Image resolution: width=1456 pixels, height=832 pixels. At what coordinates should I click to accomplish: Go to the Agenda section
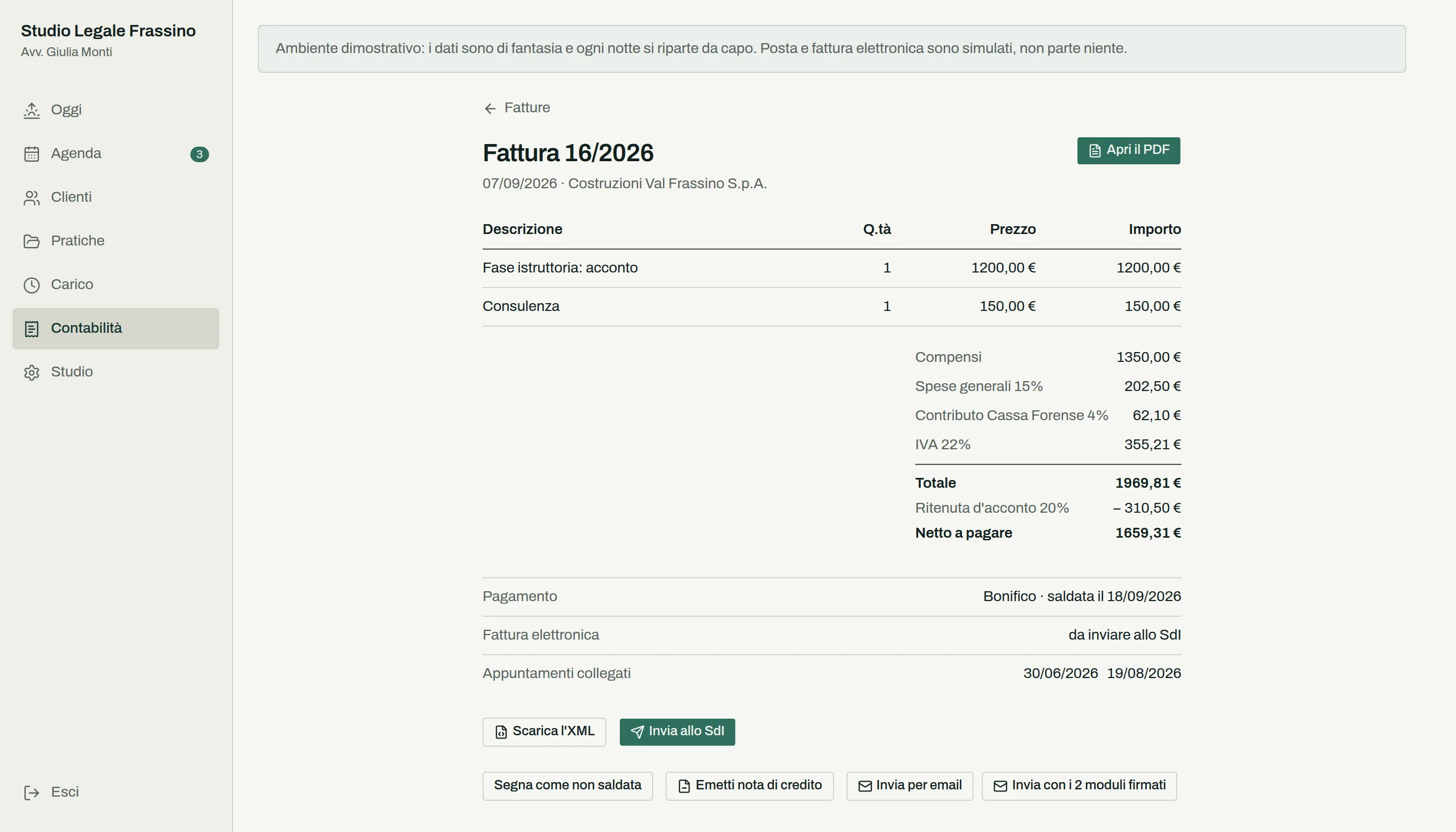click(x=115, y=154)
